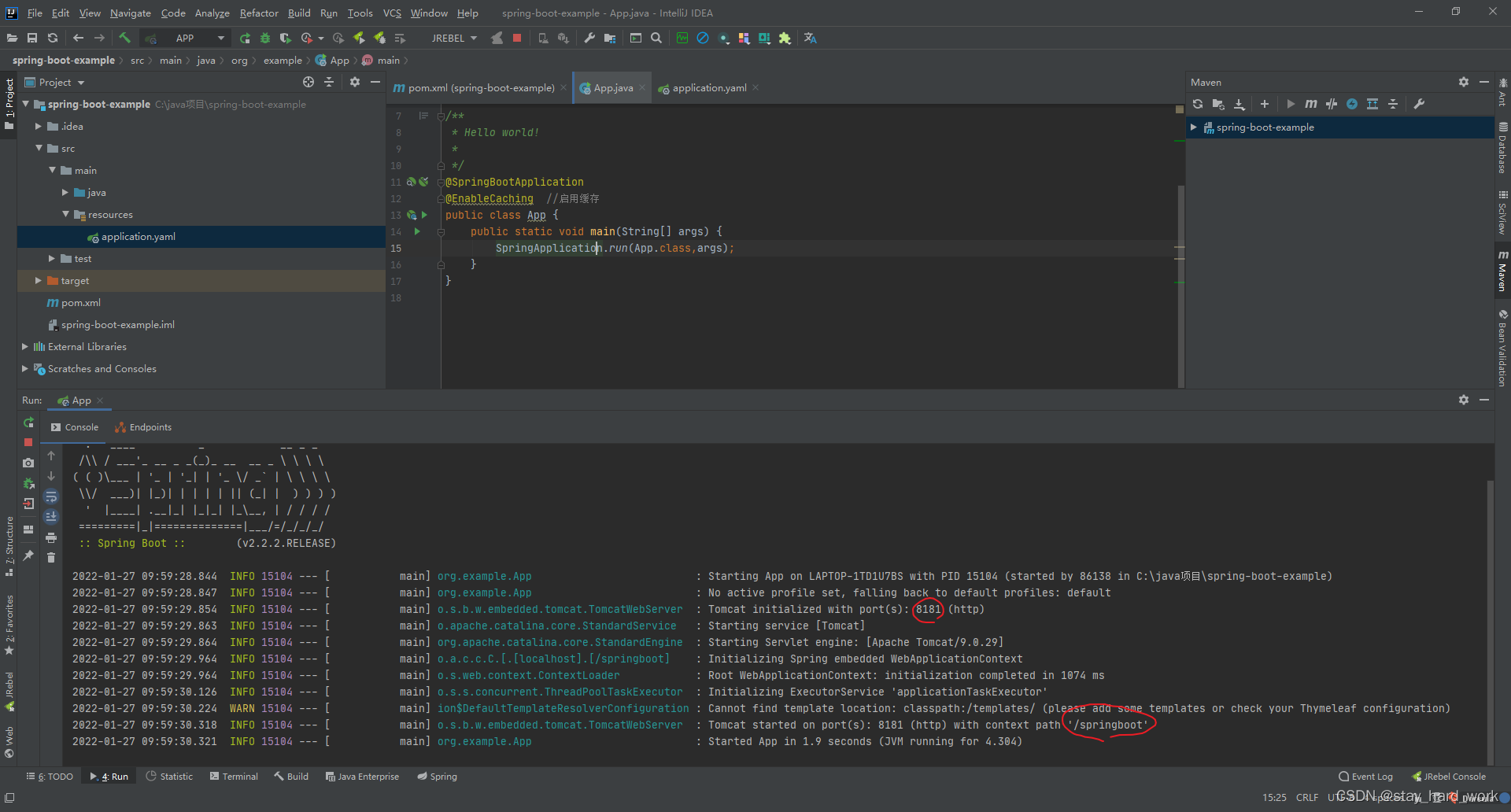
Task: Expand the .idea folder
Action: coord(38,126)
